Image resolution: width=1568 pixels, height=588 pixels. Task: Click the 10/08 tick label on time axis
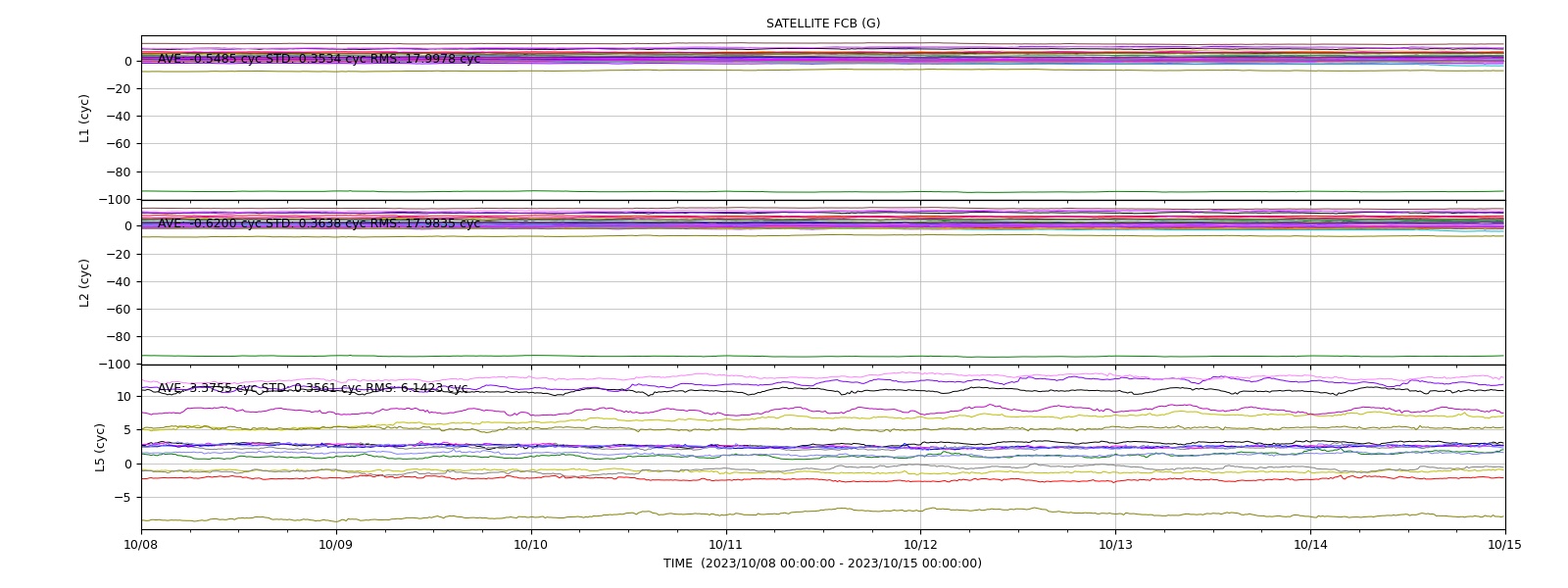tap(141, 545)
